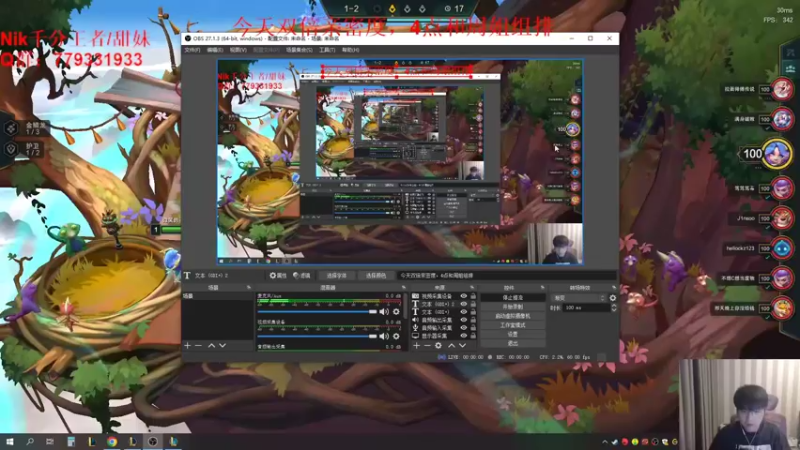The height and width of the screenshot is (450, 800).
Task: Toggle visibility of 文本 (GDI+) source
Action: click(x=464, y=312)
